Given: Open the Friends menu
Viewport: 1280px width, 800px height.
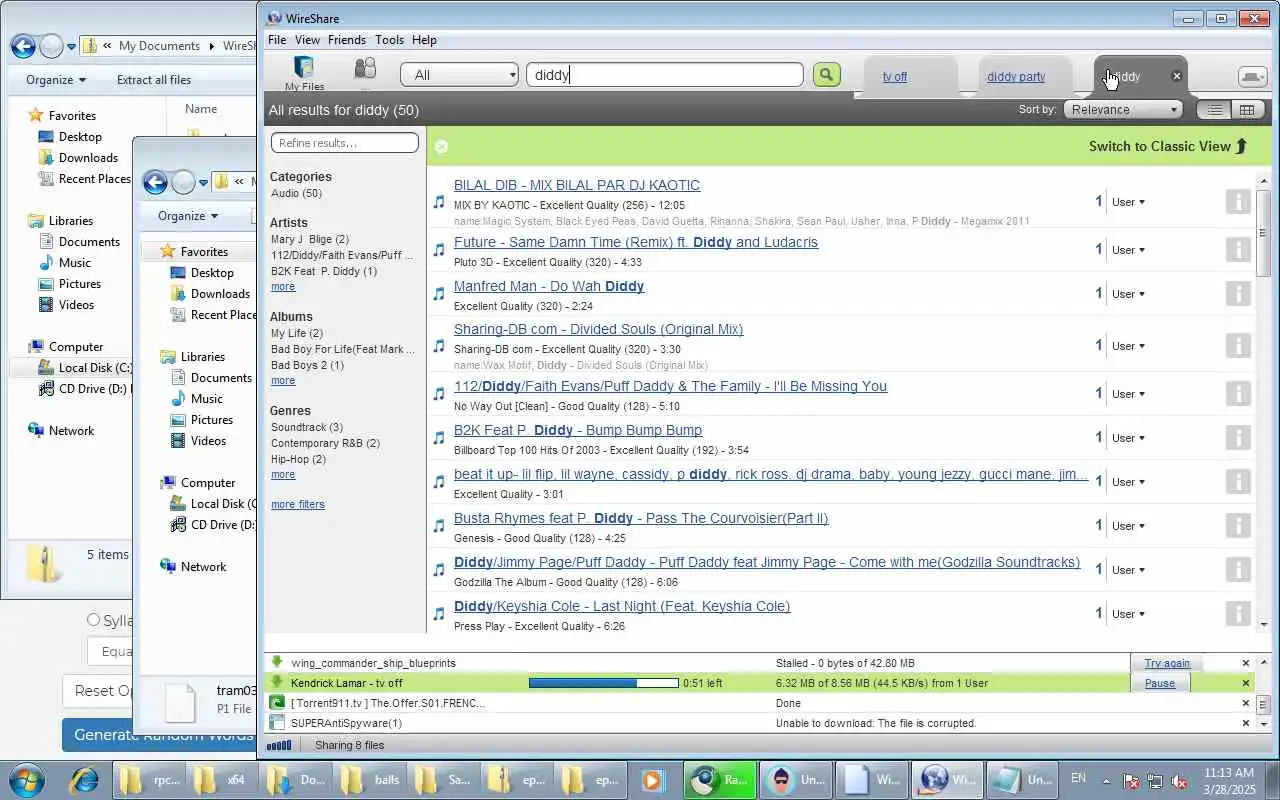Looking at the screenshot, I should pyautogui.click(x=347, y=40).
